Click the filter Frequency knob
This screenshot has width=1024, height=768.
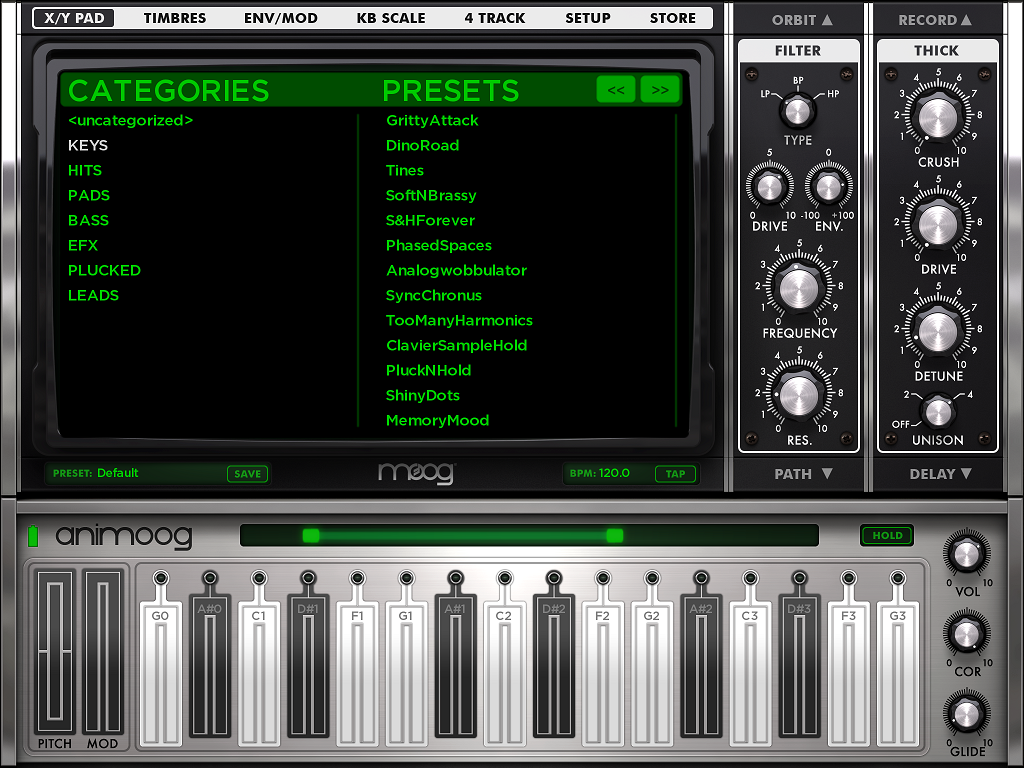point(798,289)
